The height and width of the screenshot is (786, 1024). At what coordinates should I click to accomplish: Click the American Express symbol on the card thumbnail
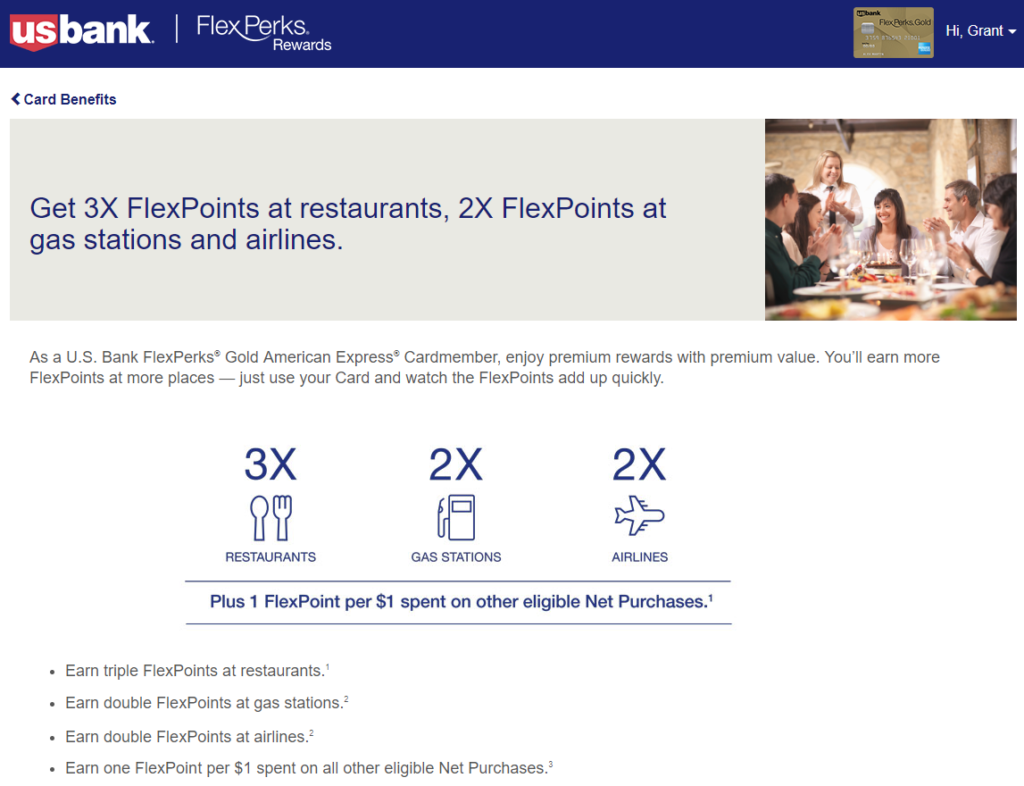click(924, 48)
